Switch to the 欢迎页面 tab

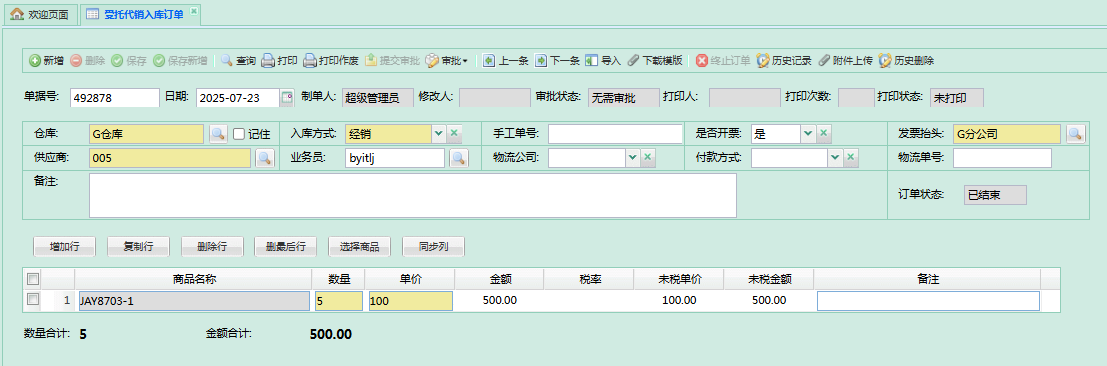pyautogui.click(x=40, y=14)
